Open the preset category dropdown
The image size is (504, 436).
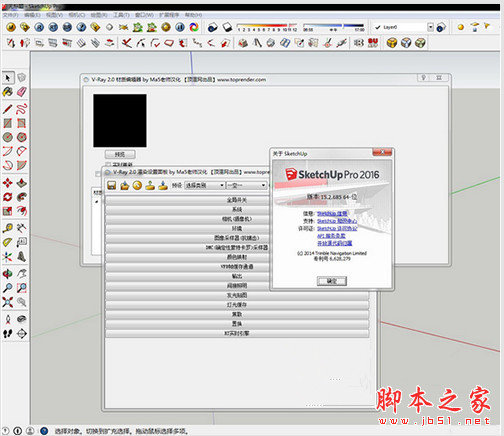pyautogui.click(x=204, y=185)
